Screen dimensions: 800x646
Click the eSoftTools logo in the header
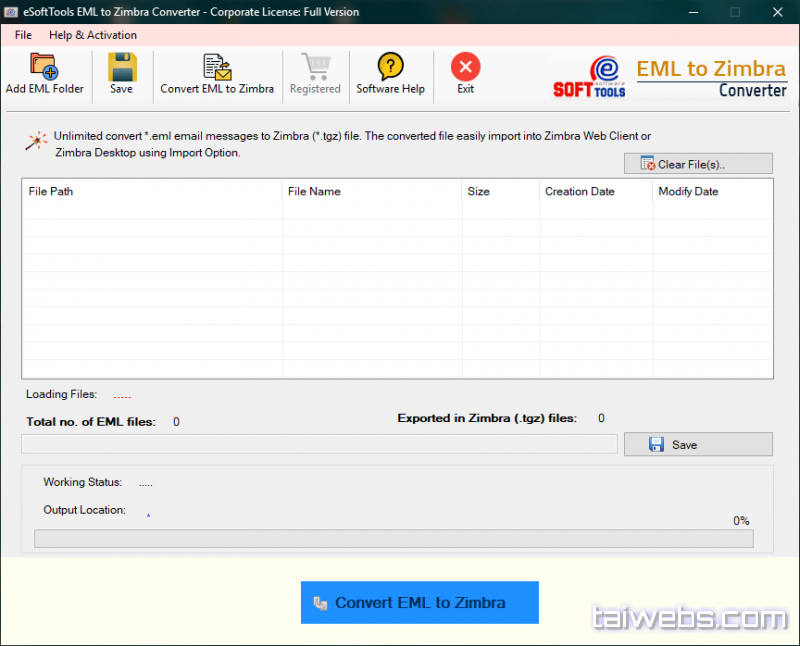pyautogui.click(x=590, y=76)
